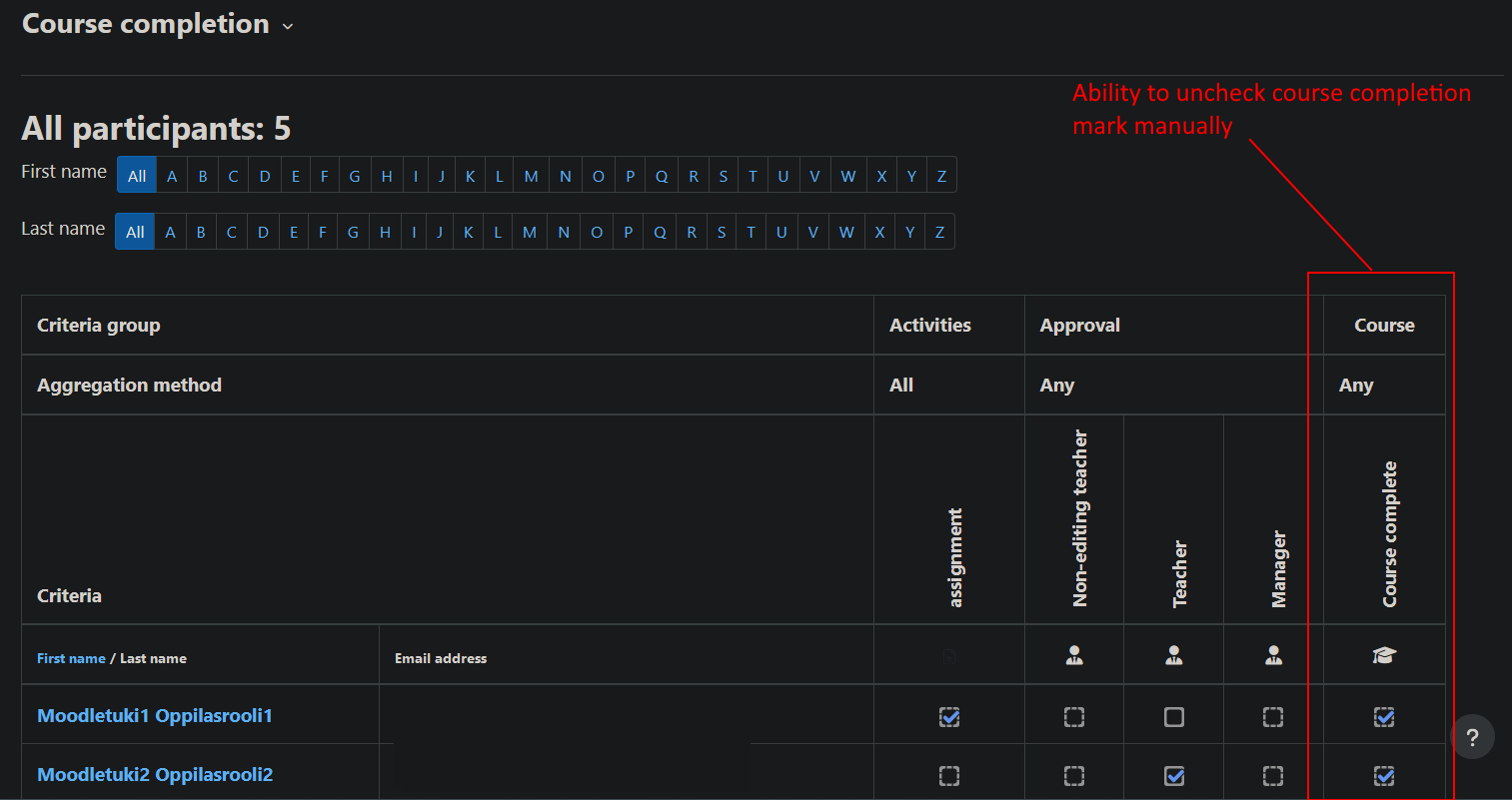Filter First name by letter M

pyautogui.click(x=532, y=175)
